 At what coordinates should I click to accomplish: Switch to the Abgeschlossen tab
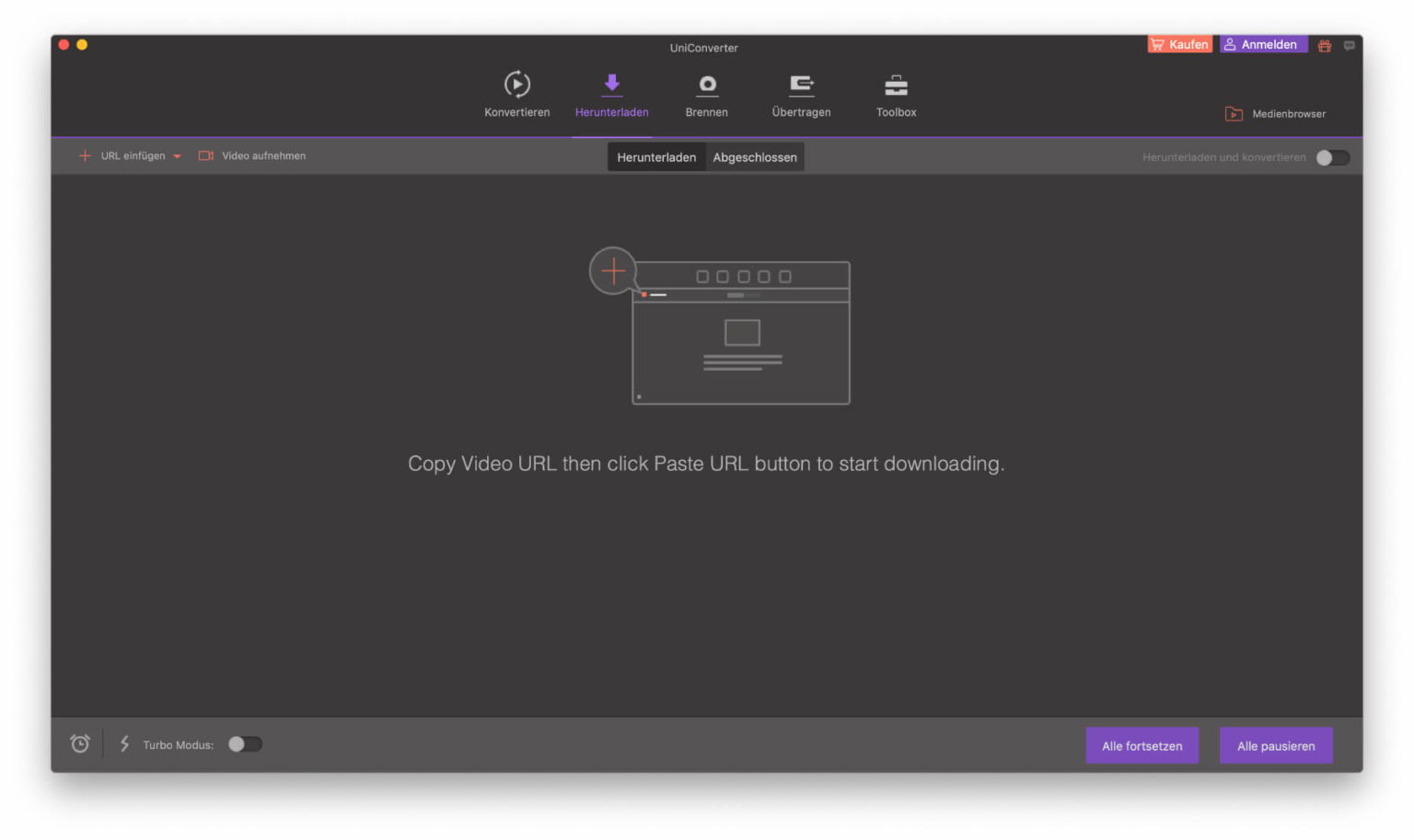755,157
